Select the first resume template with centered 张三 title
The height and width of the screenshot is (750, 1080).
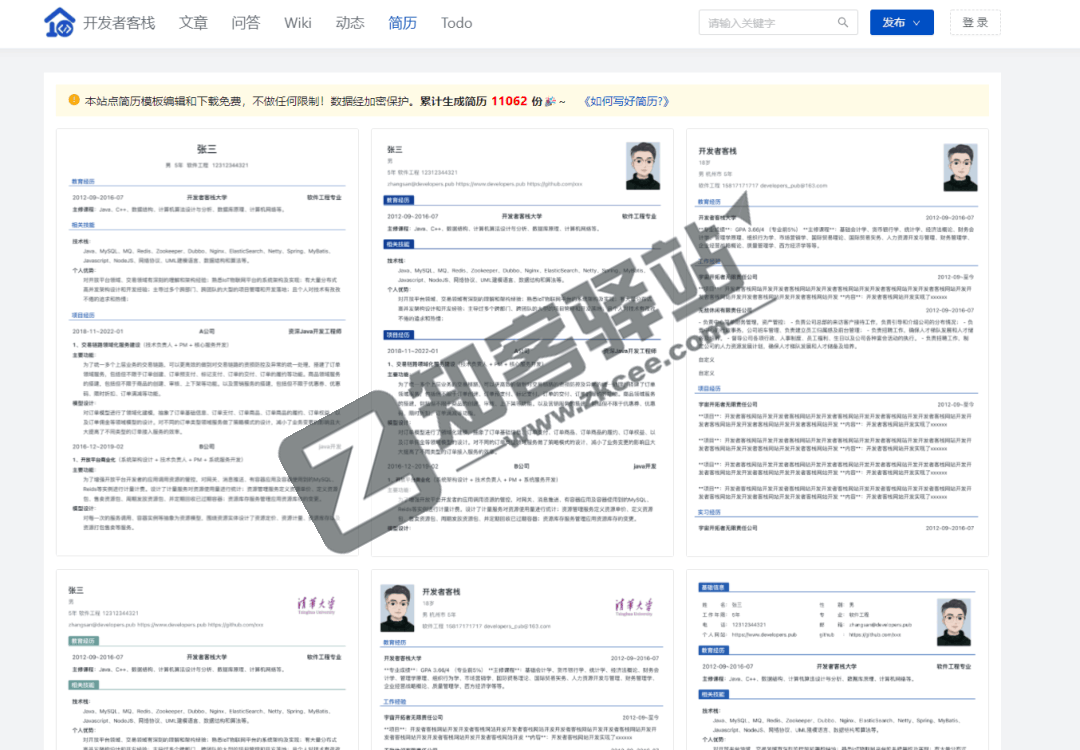[207, 340]
